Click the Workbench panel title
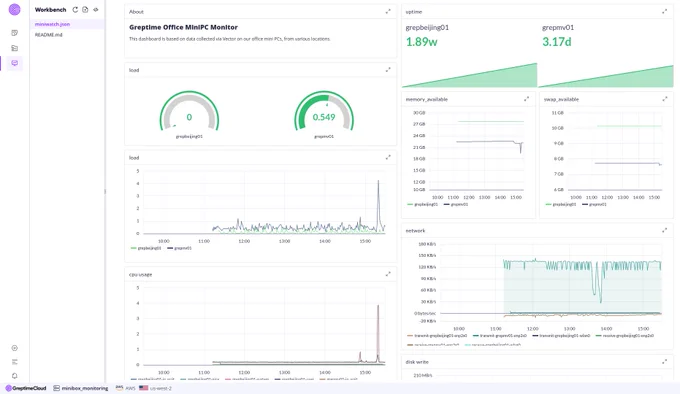The width and height of the screenshot is (680, 394). [50, 10]
